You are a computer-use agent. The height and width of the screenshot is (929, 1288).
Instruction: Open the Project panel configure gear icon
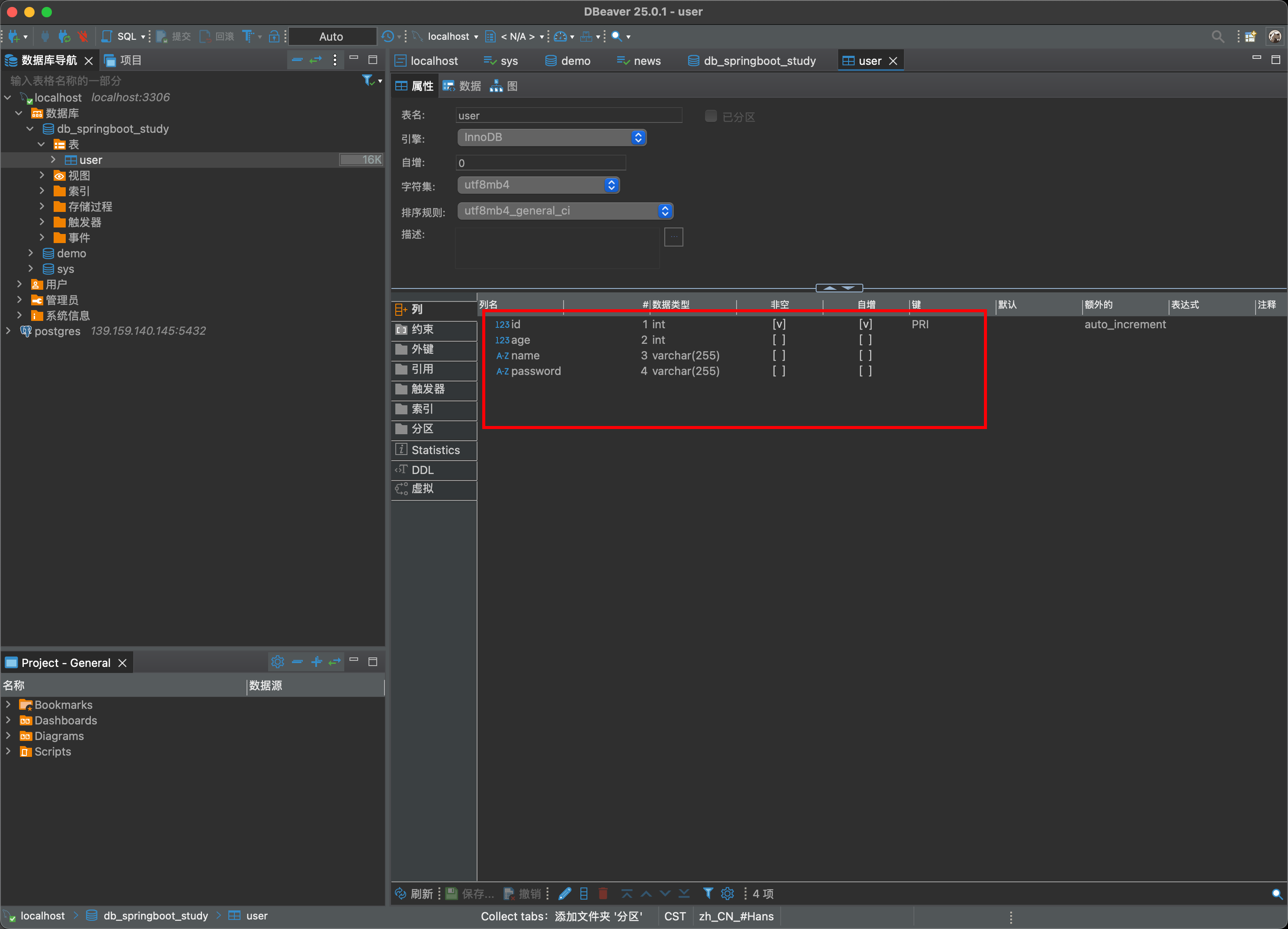(x=277, y=662)
